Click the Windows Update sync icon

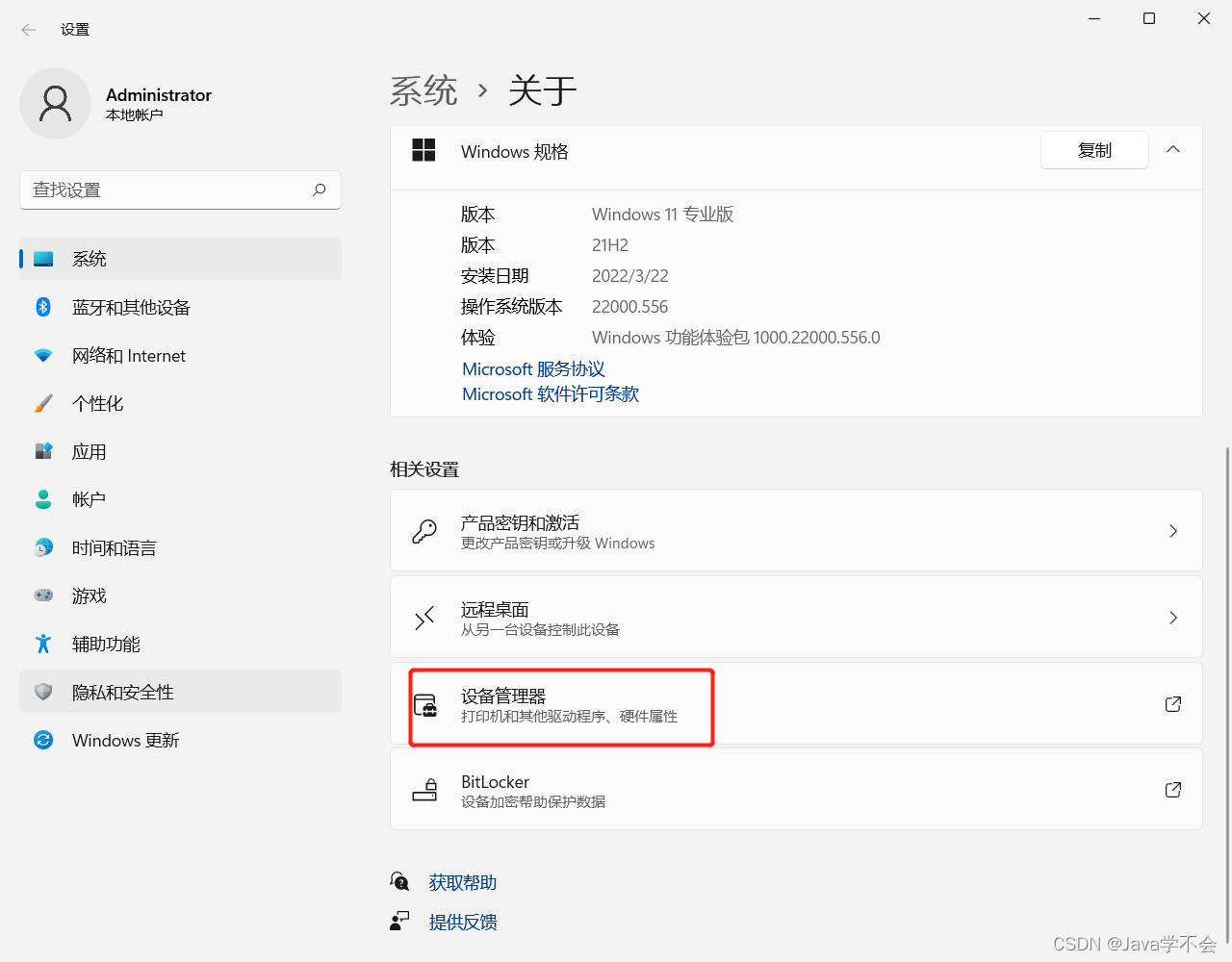point(43,740)
